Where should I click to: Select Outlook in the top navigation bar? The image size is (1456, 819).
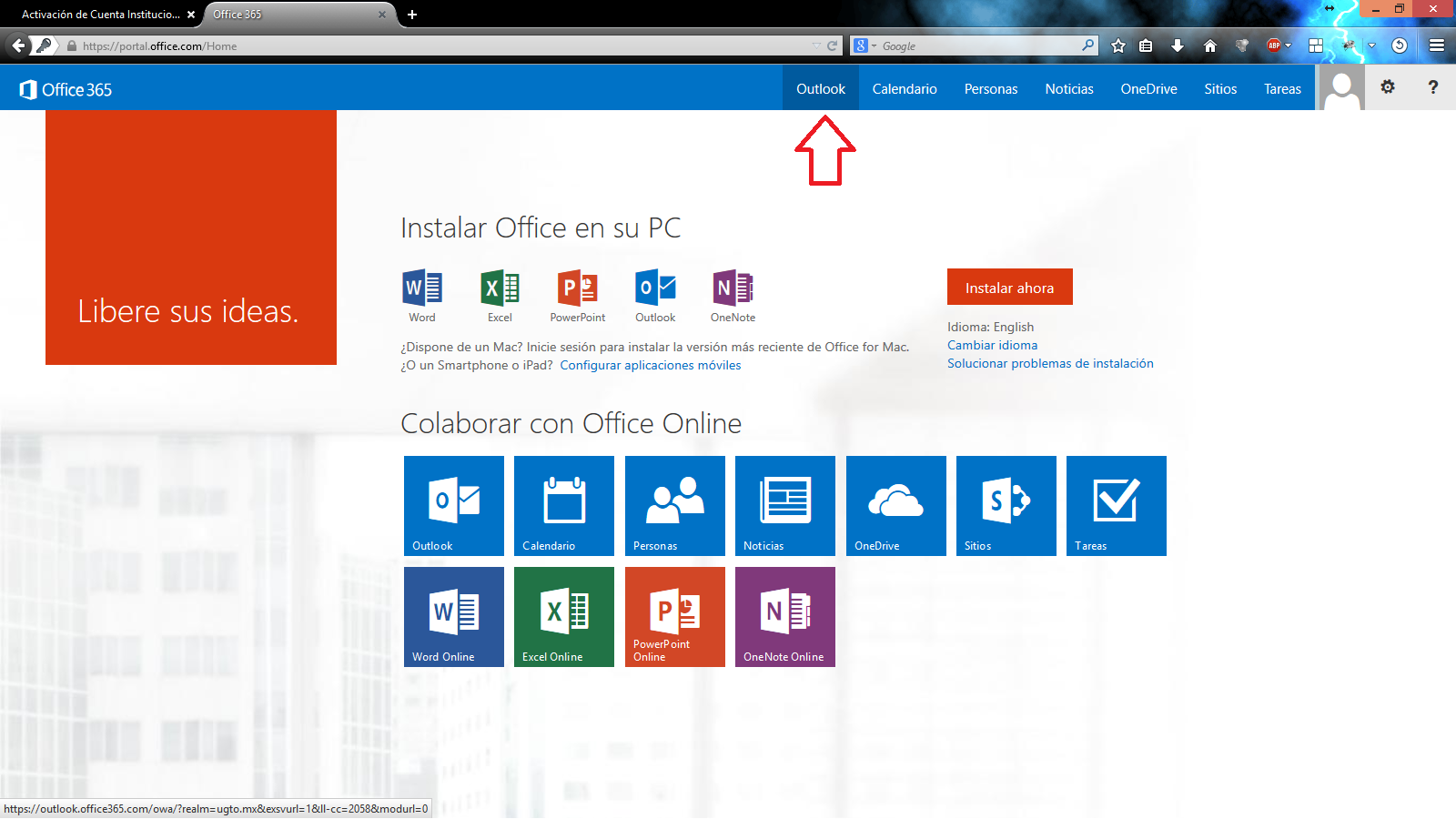820,89
